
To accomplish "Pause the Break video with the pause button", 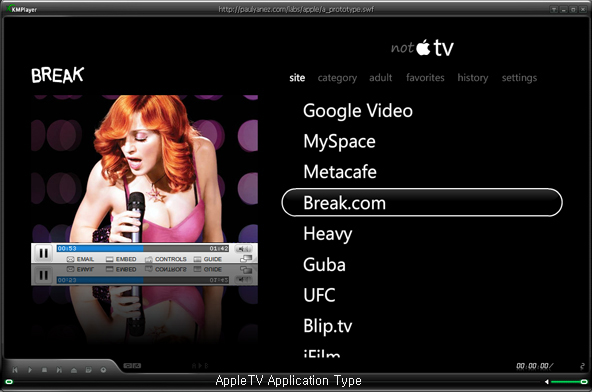I will point(43,253).
